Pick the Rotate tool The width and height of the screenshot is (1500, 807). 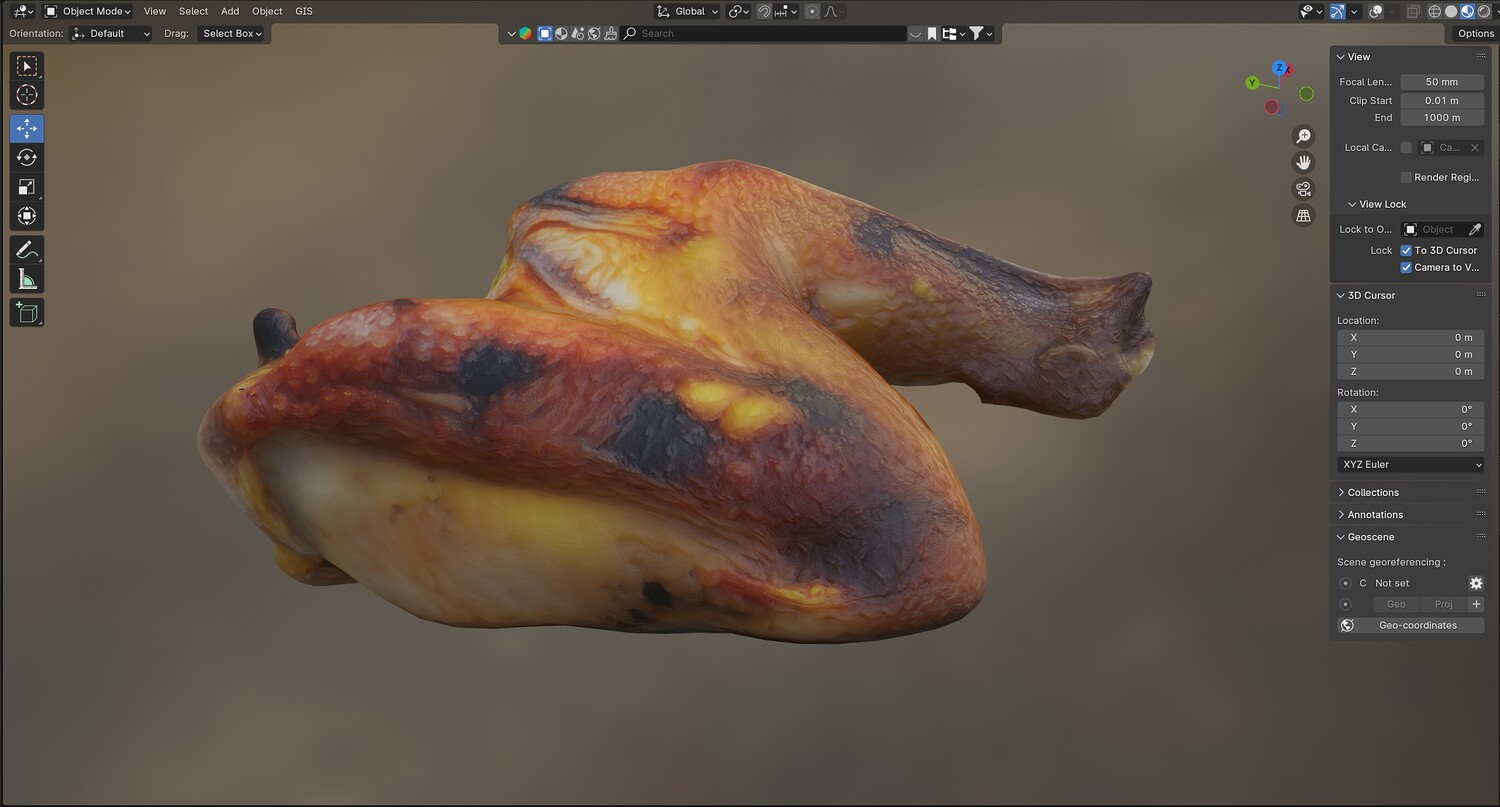click(x=27, y=157)
